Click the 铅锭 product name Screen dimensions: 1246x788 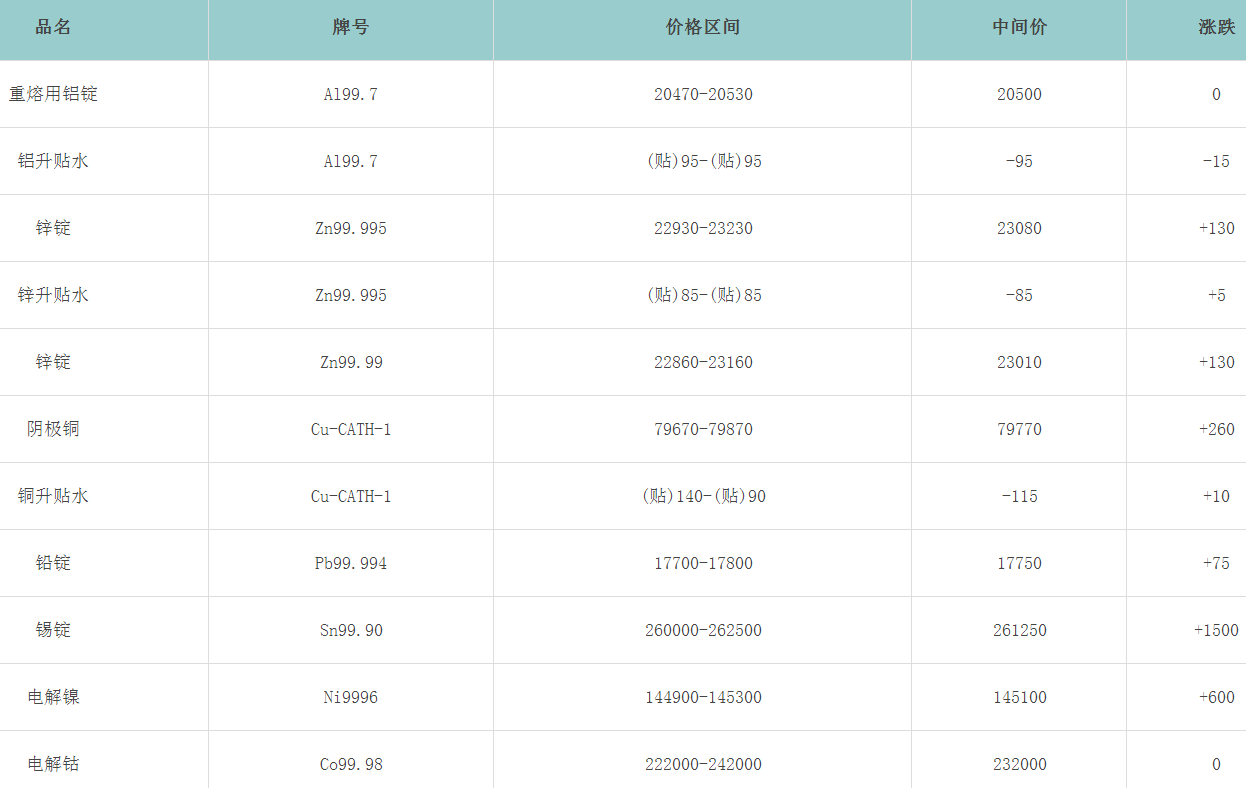(53, 563)
